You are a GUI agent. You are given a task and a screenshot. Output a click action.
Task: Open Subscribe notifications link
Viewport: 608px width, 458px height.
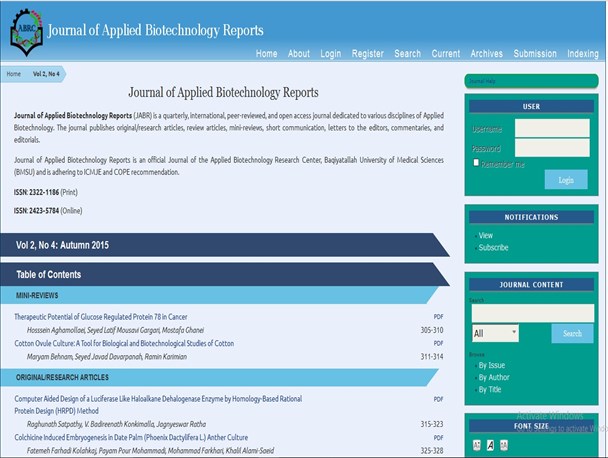click(x=493, y=247)
